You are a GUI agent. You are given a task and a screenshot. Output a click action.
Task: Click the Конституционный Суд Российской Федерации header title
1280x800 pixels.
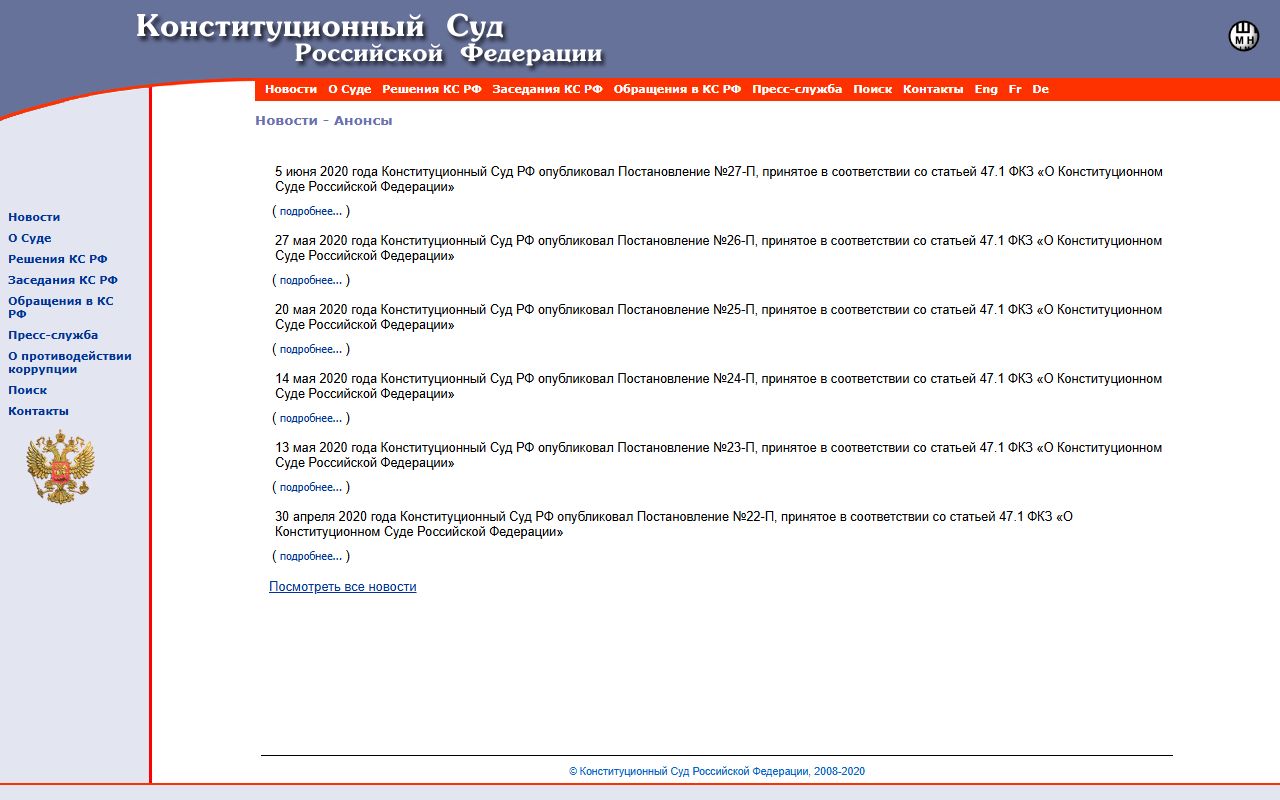[x=369, y=39]
